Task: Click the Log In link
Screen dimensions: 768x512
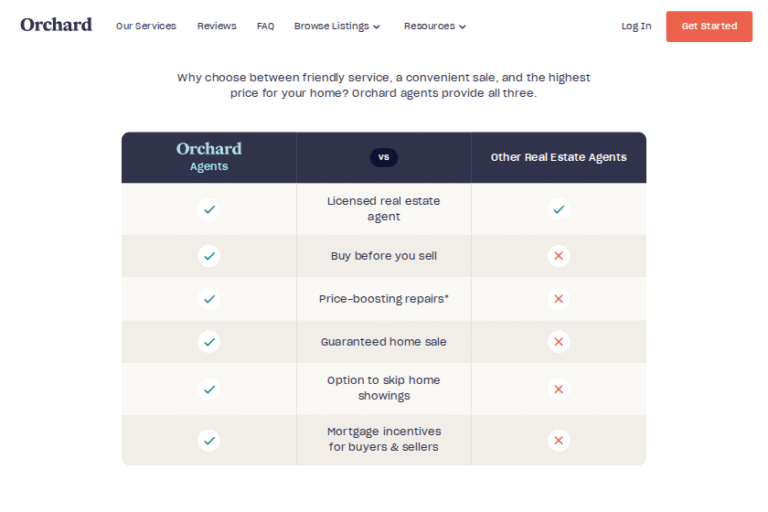Action: (x=636, y=26)
